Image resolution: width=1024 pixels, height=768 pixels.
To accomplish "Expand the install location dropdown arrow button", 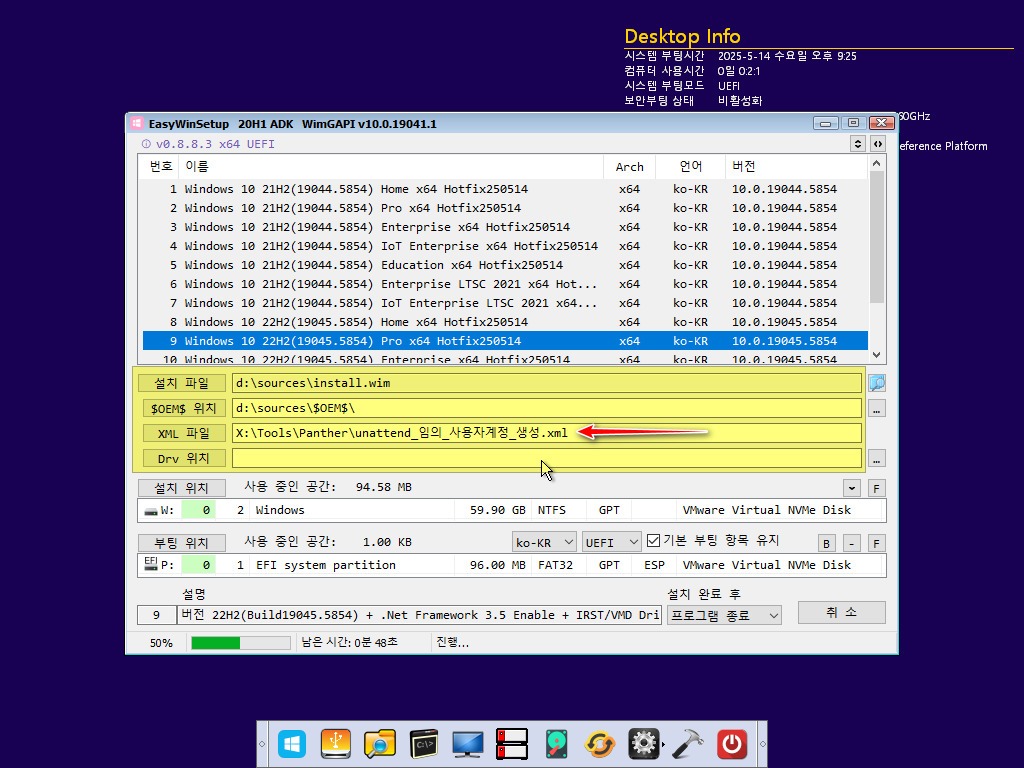I will click(x=852, y=488).
